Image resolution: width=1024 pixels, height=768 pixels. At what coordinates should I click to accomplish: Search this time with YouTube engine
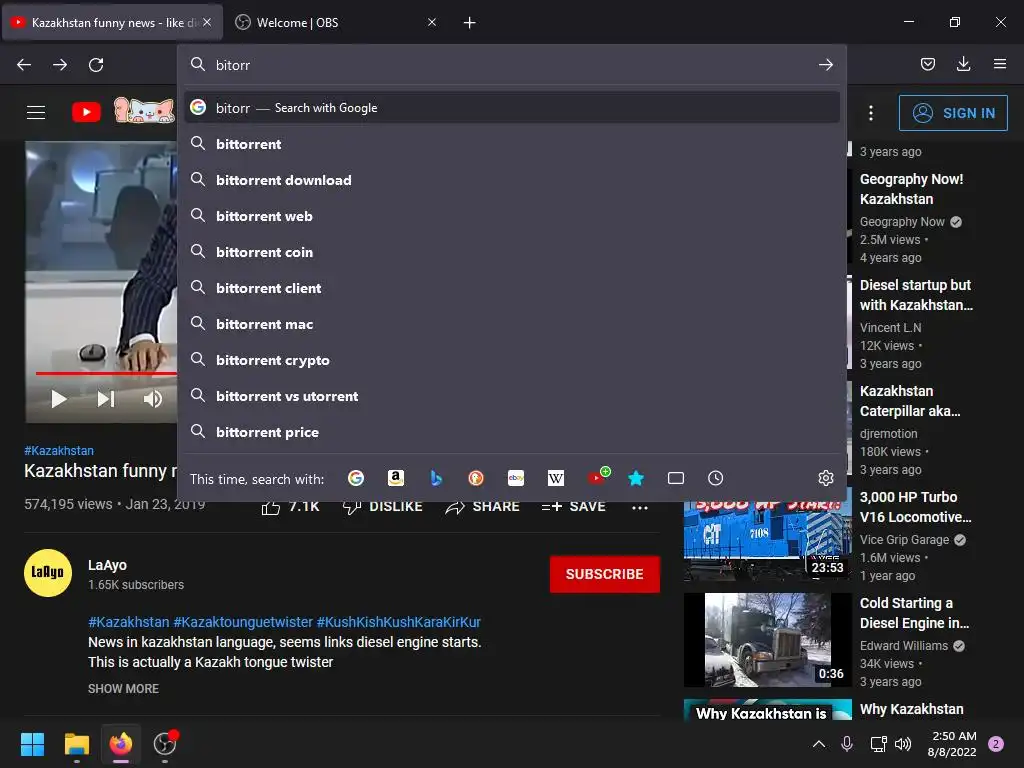[596, 478]
